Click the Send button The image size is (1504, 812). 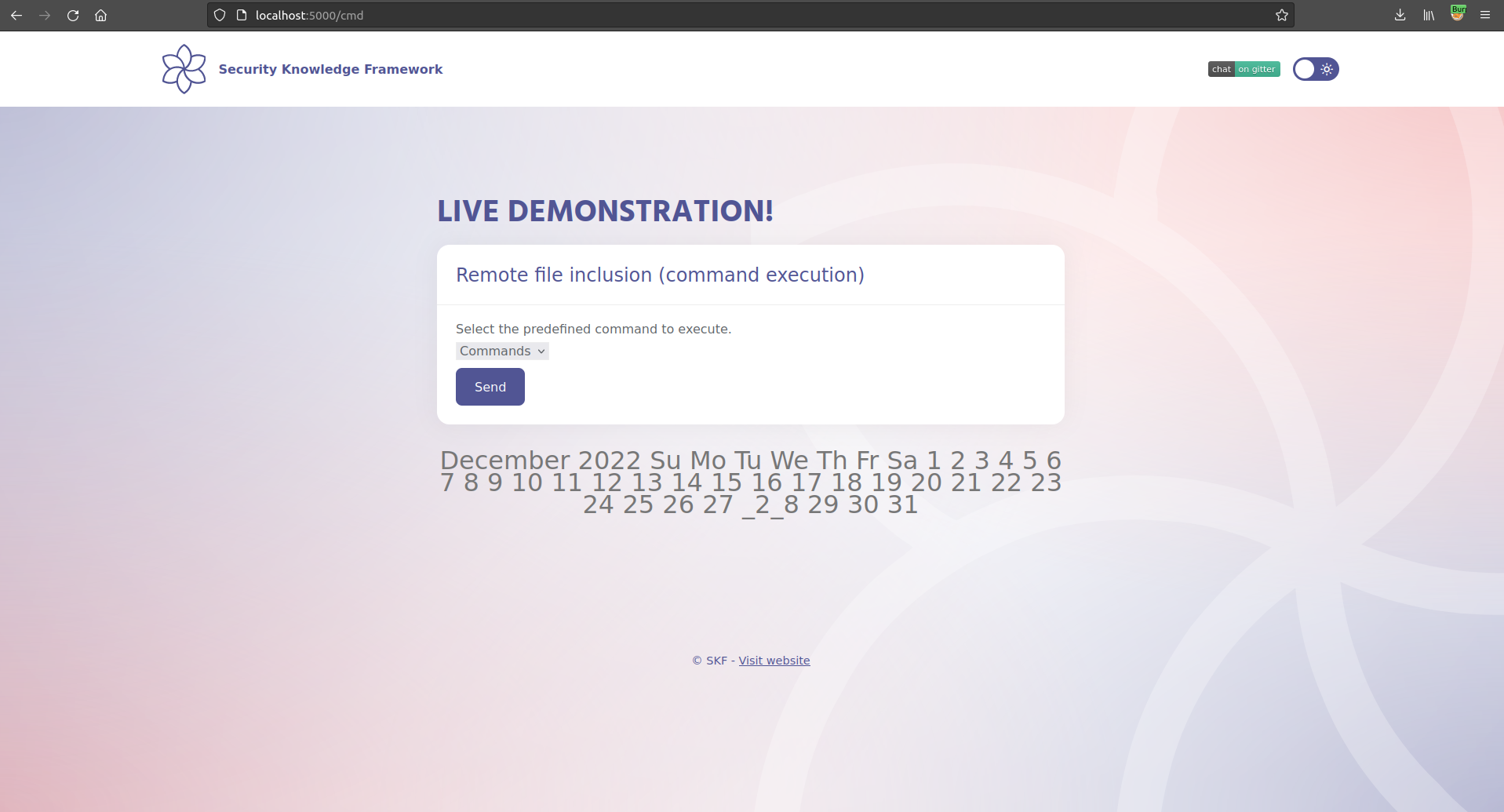click(x=490, y=387)
